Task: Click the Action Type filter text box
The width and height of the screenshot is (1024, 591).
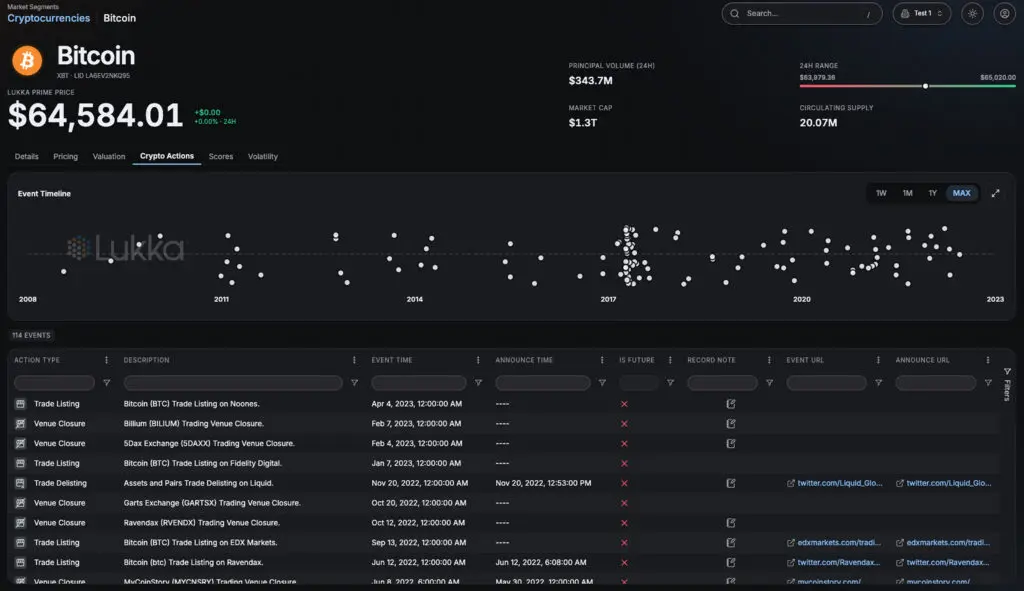Action: pos(54,383)
